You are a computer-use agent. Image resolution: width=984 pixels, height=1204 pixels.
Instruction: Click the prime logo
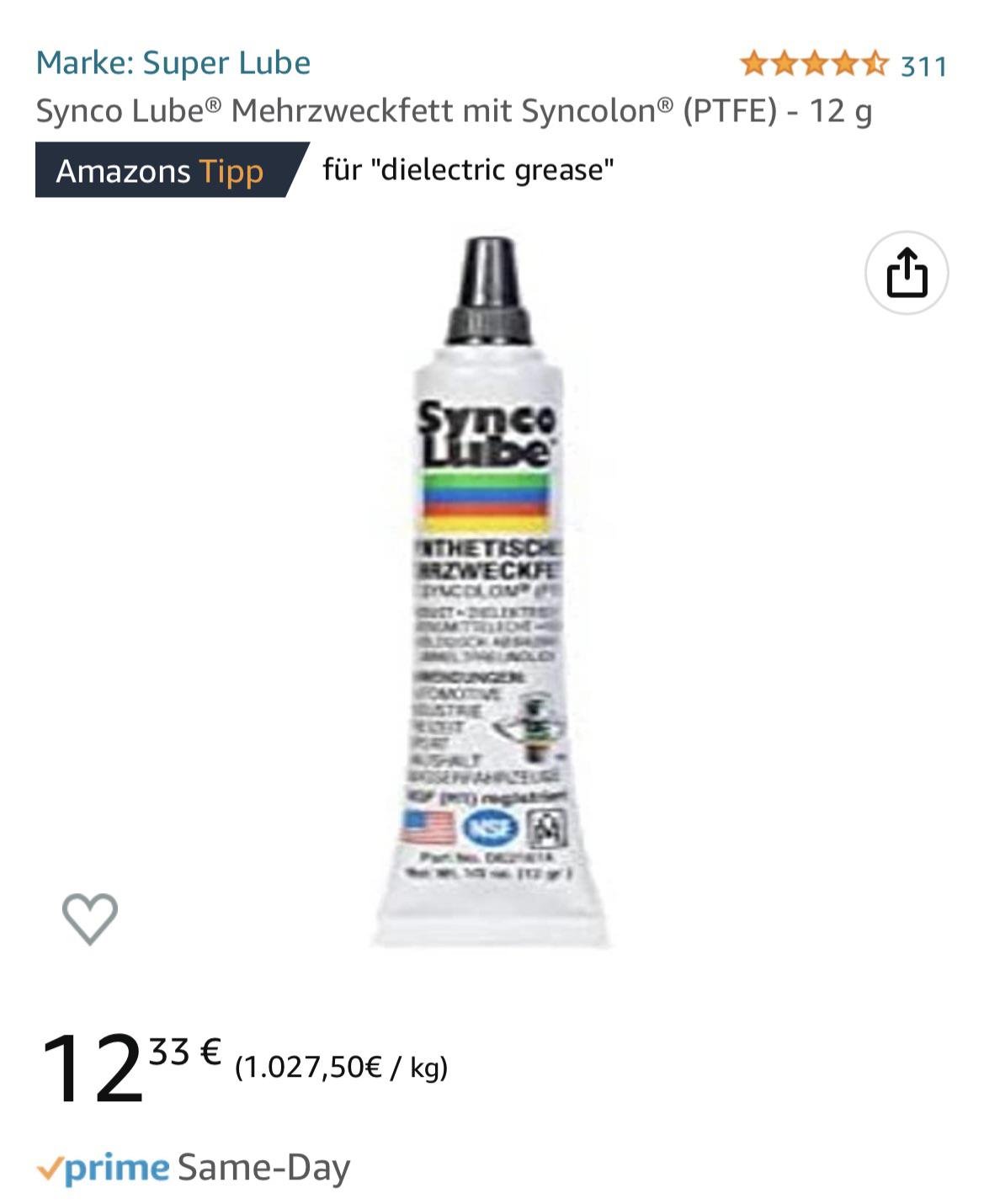[x=117, y=1168]
